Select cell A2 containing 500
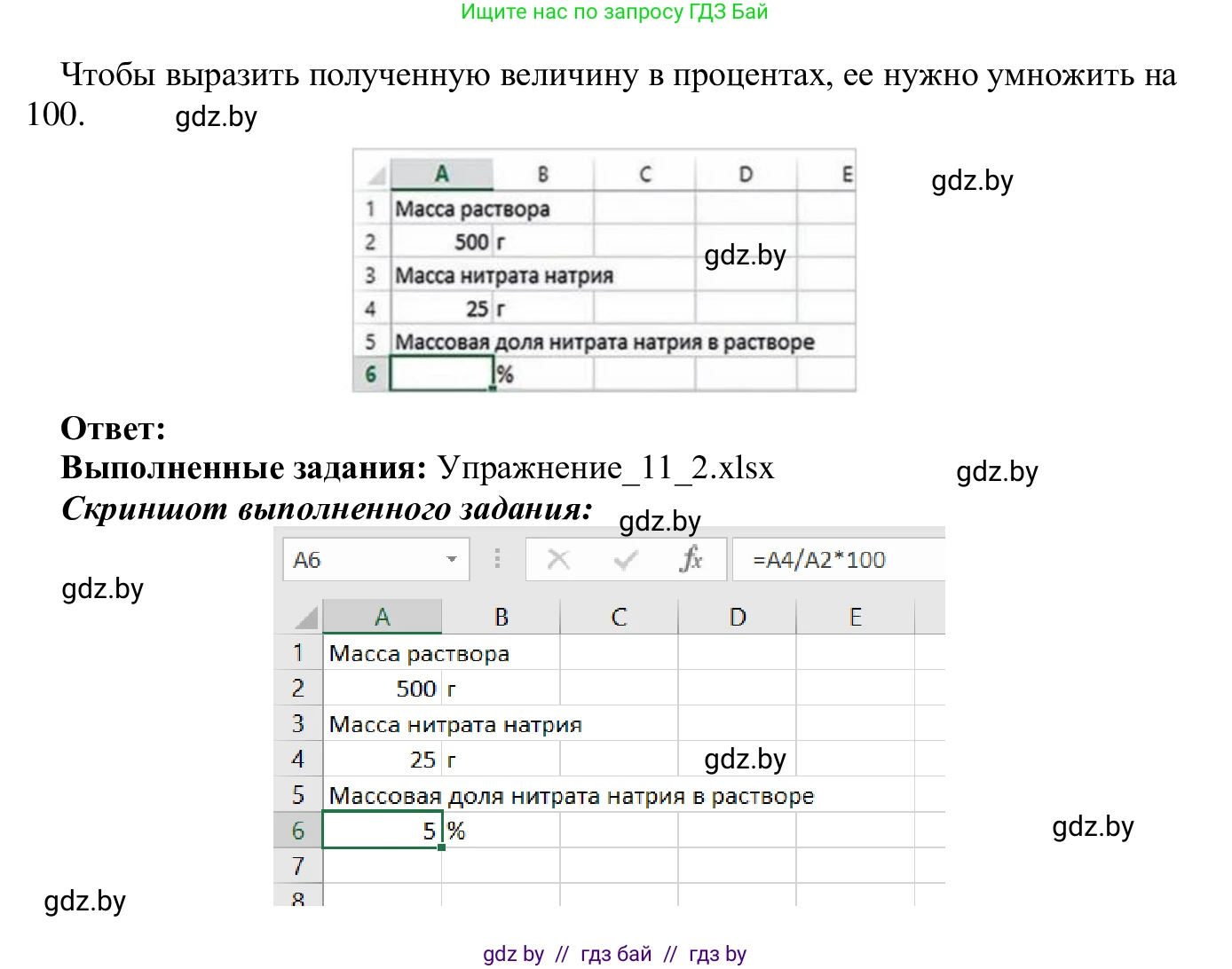Screen dimensions: 1232x969 tap(382, 688)
